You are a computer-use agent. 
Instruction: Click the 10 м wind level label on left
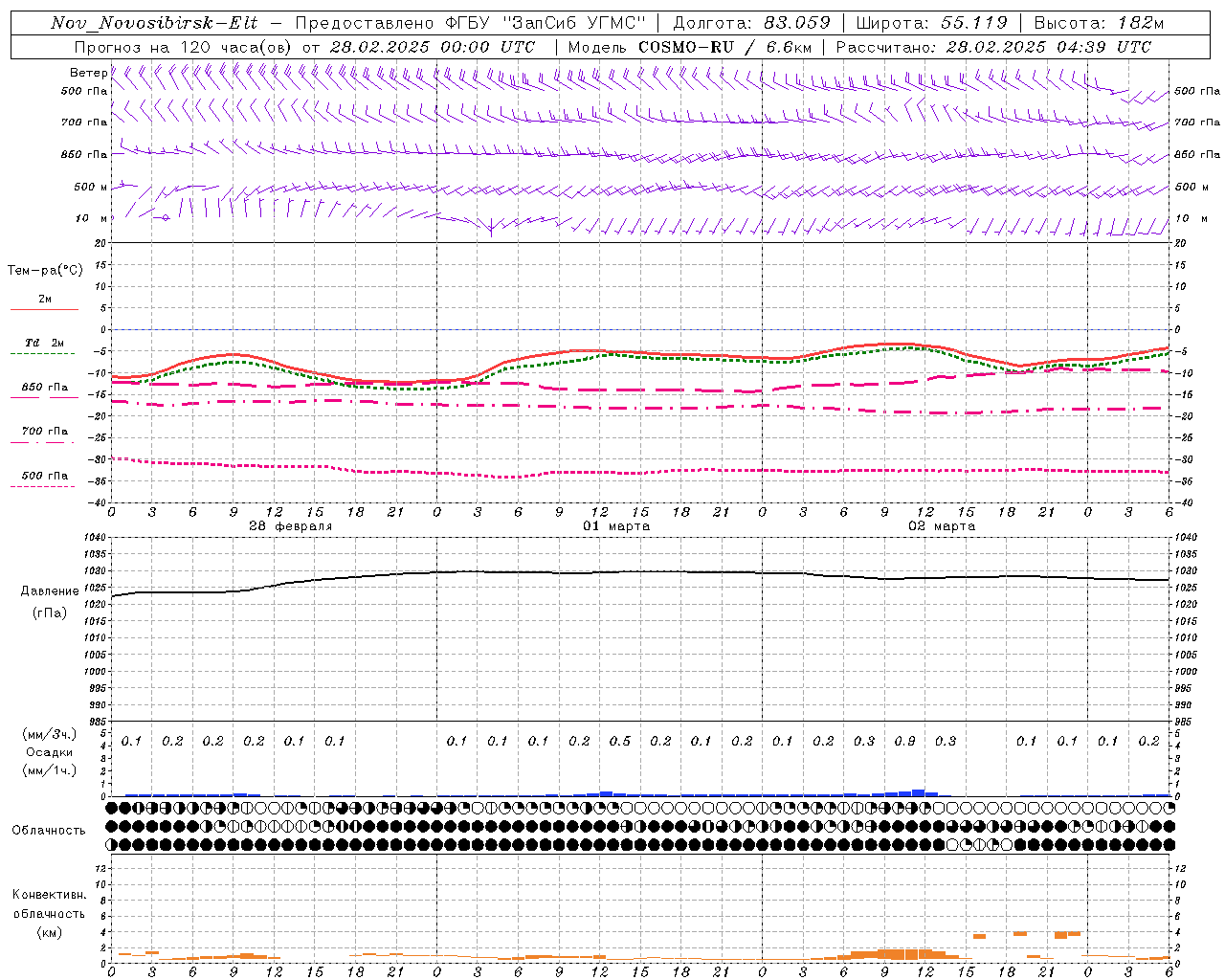coord(91,219)
